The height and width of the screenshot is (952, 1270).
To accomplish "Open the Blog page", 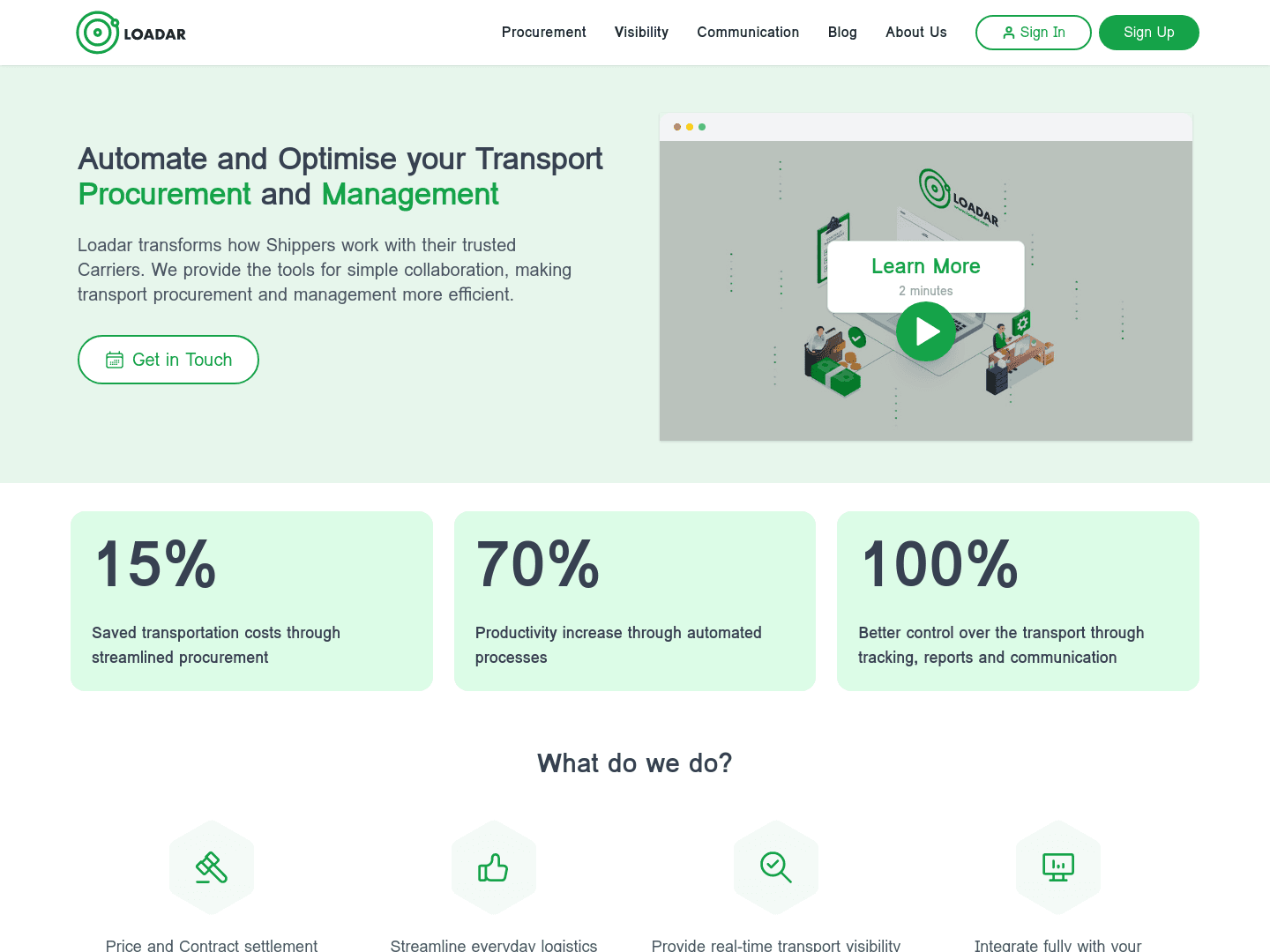I will (x=842, y=32).
